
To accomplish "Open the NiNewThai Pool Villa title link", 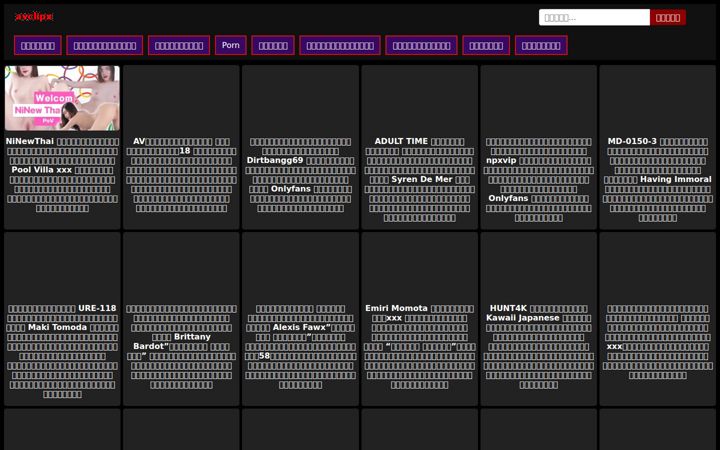I will pyautogui.click(x=62, y=175).
